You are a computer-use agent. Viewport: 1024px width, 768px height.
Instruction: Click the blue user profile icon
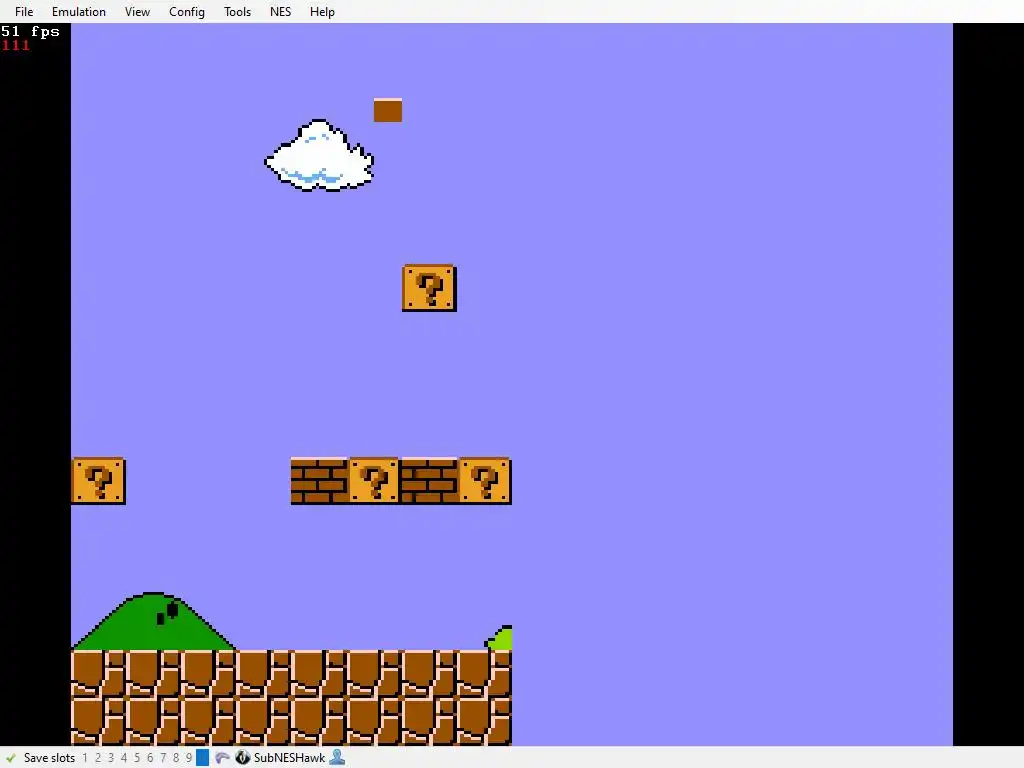[x=337, y=758]
